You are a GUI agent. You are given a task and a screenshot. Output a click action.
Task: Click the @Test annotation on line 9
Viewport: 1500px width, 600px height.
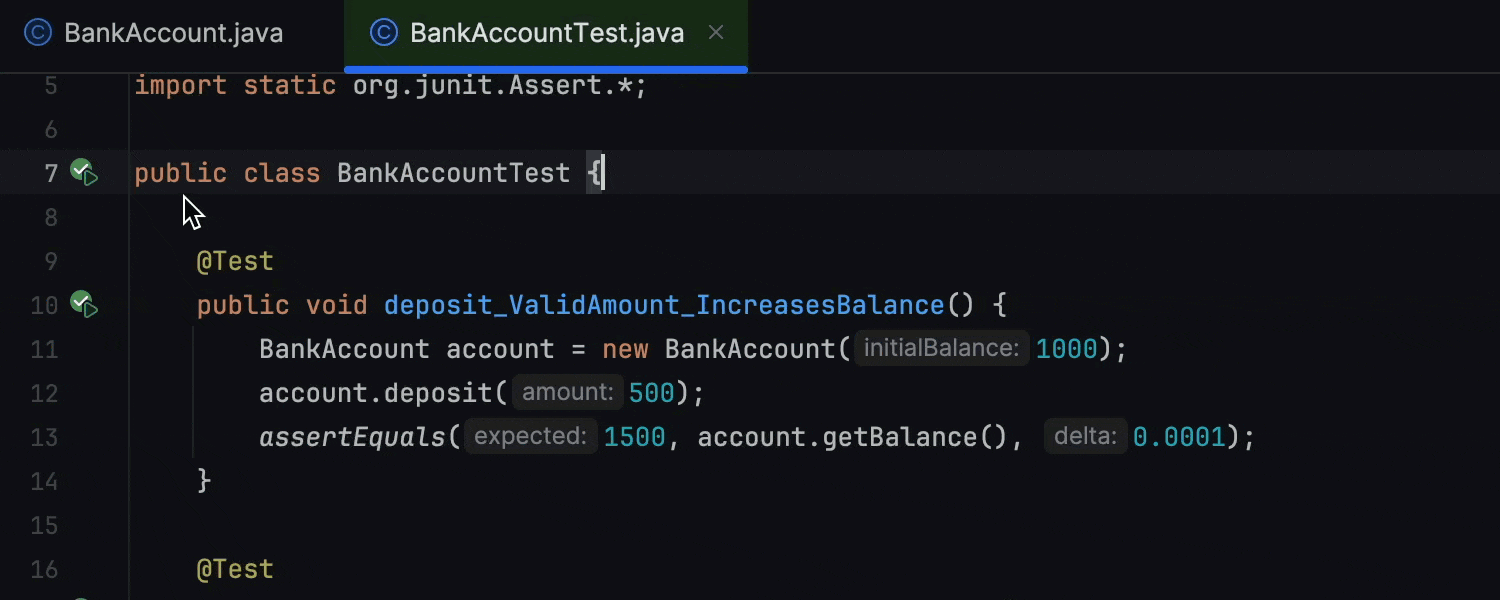tap(235, 261)
